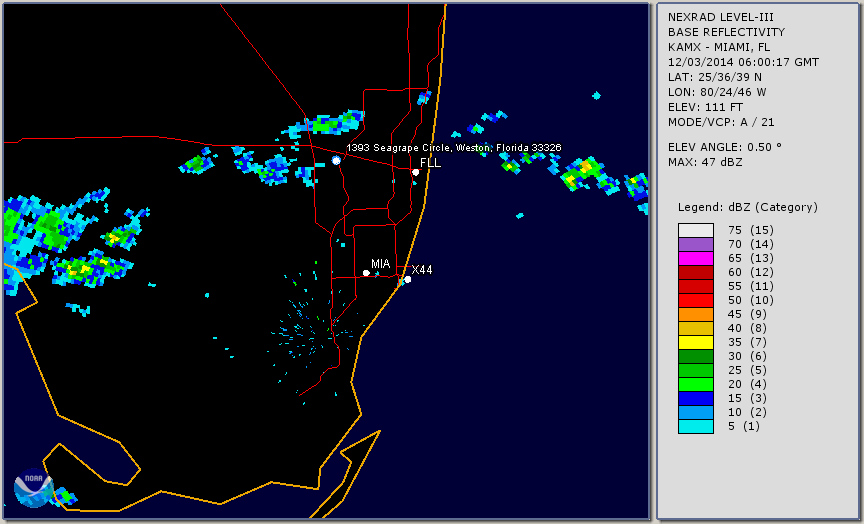Click the LAT: 25/36/39 N text

[x=715, y=77]
